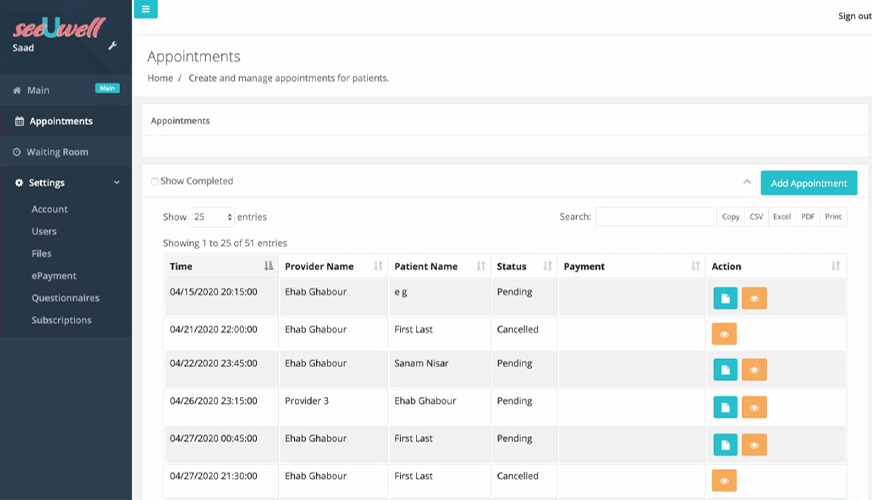The width and height of the screenshot is (872, 500).
Task: Click blue document icon for Sanam Nisar
Action: tap(725, 370)
